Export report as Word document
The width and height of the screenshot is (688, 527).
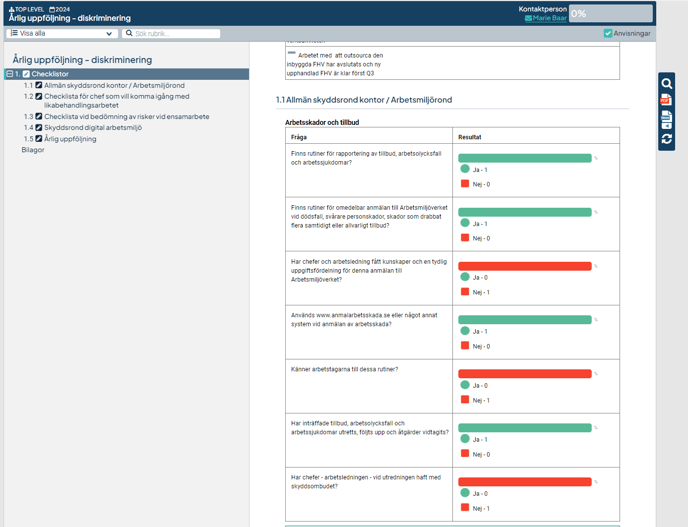[666, 121]
